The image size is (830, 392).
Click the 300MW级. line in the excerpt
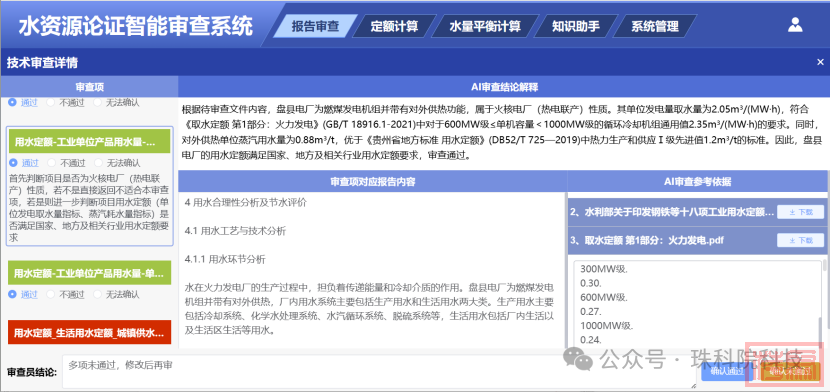(x=603, y=268)
